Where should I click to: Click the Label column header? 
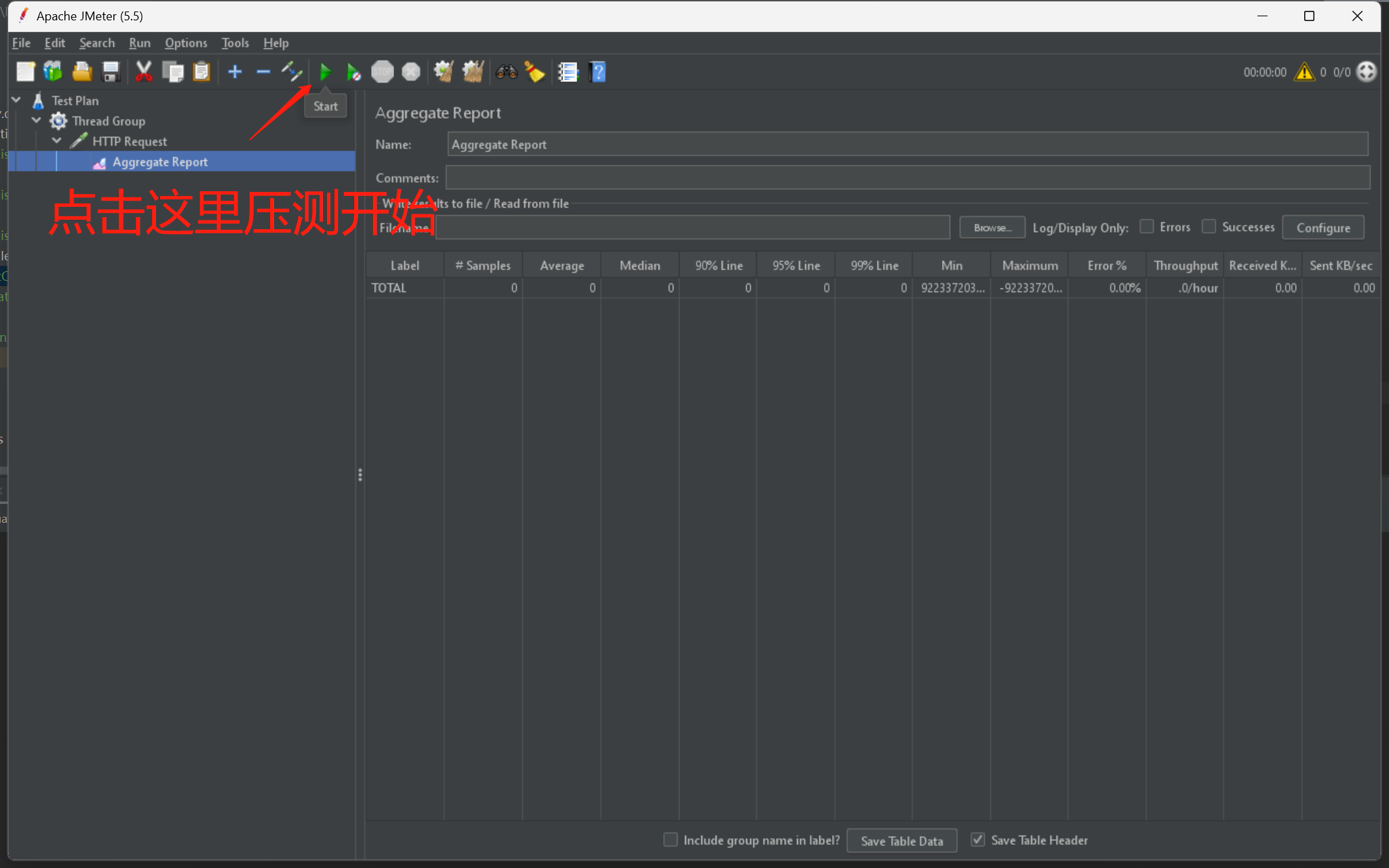pos(405,265)
